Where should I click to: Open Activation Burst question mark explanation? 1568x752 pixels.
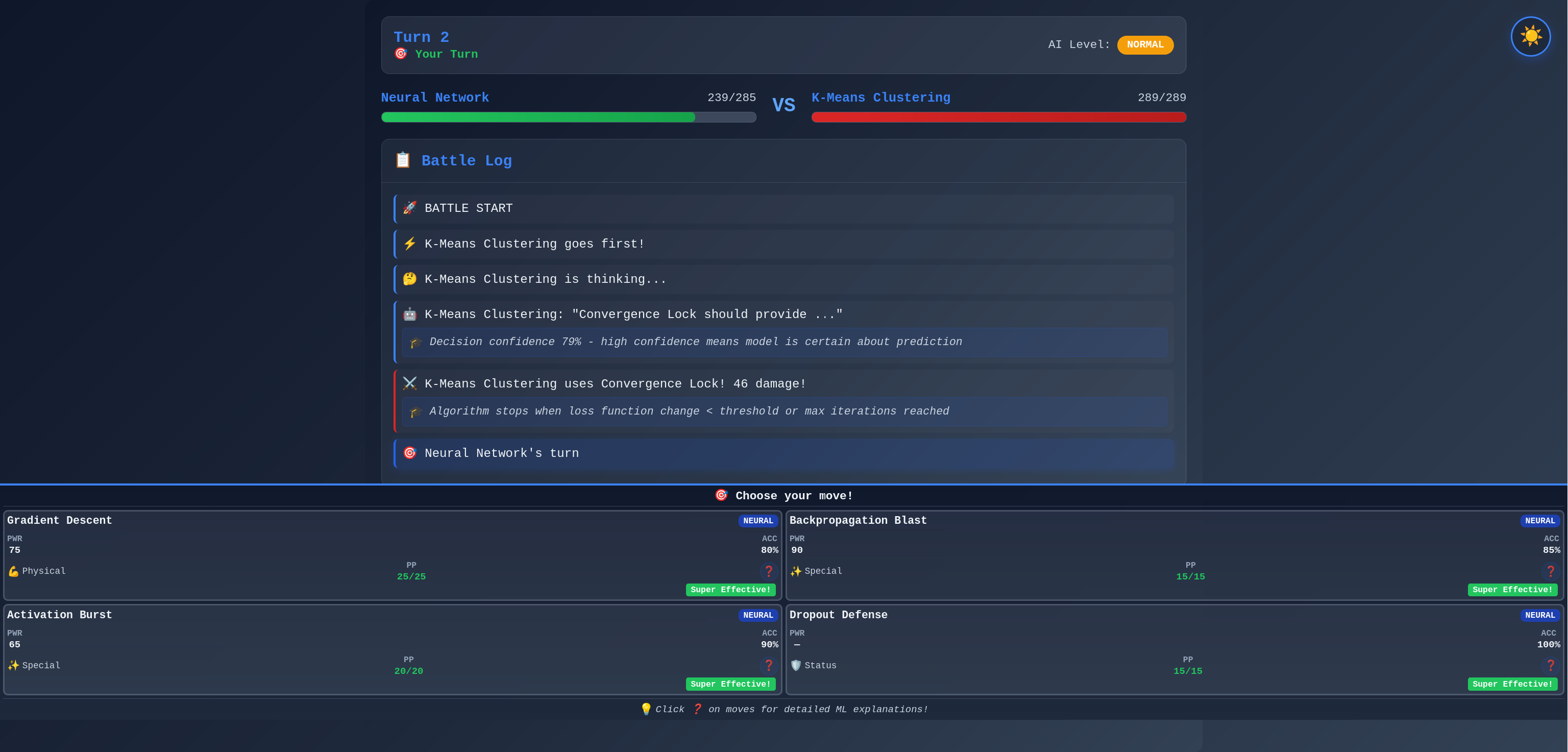click(x=768, y=666)
